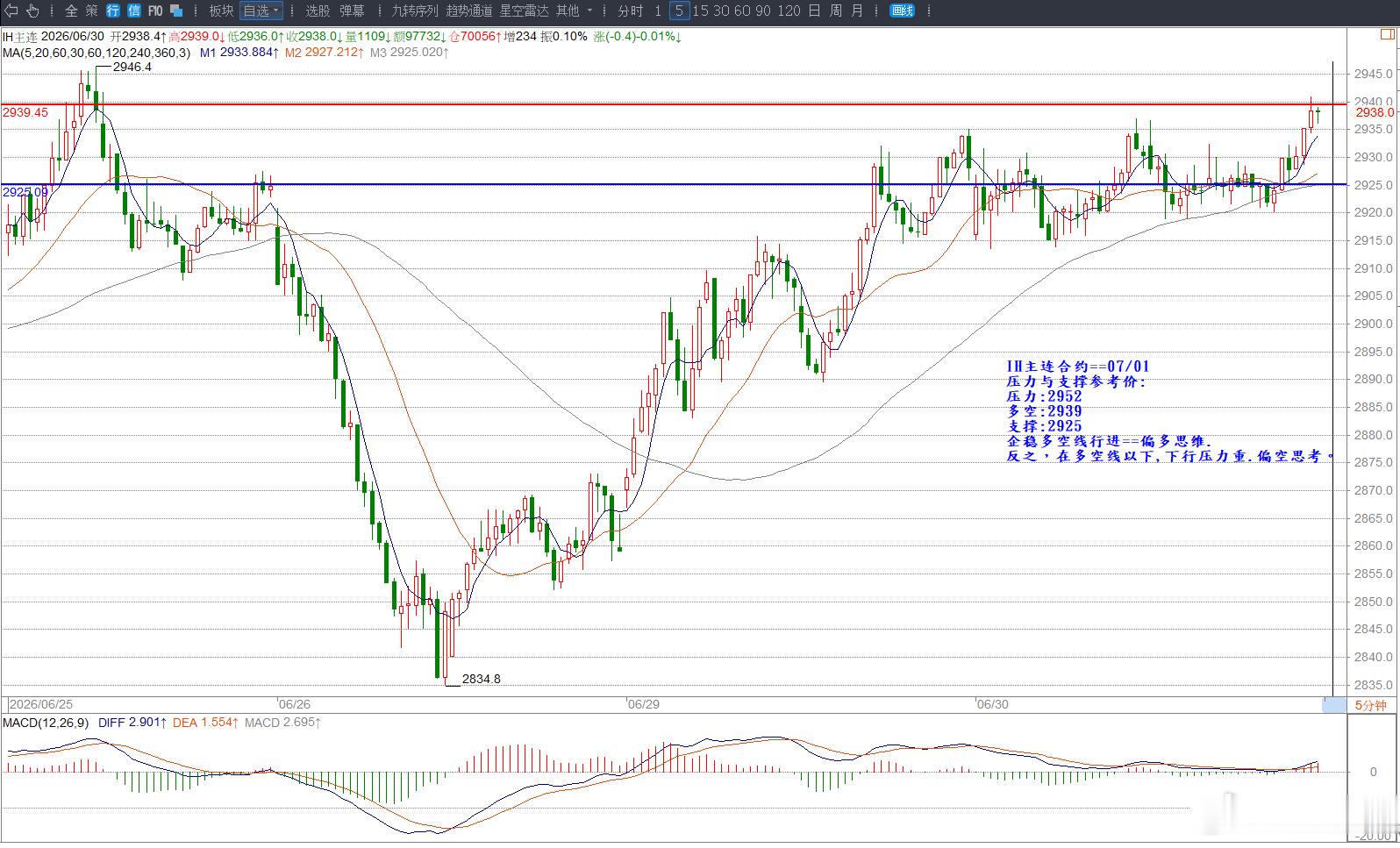This screenshot has width=1400, height=848.
Task: Select the hand pointer tool icon
Action: pos(32,11)
